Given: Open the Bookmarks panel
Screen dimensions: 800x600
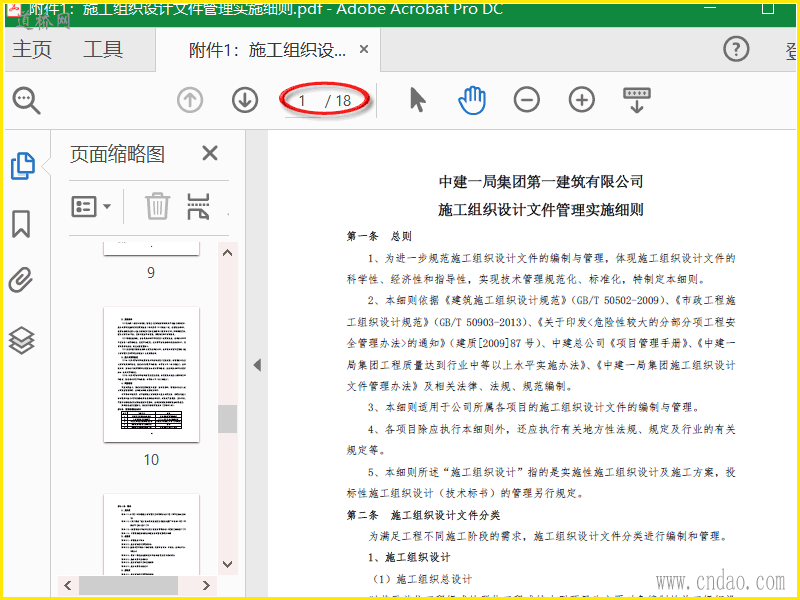Looking at the screenshot, I should (21, 224).
